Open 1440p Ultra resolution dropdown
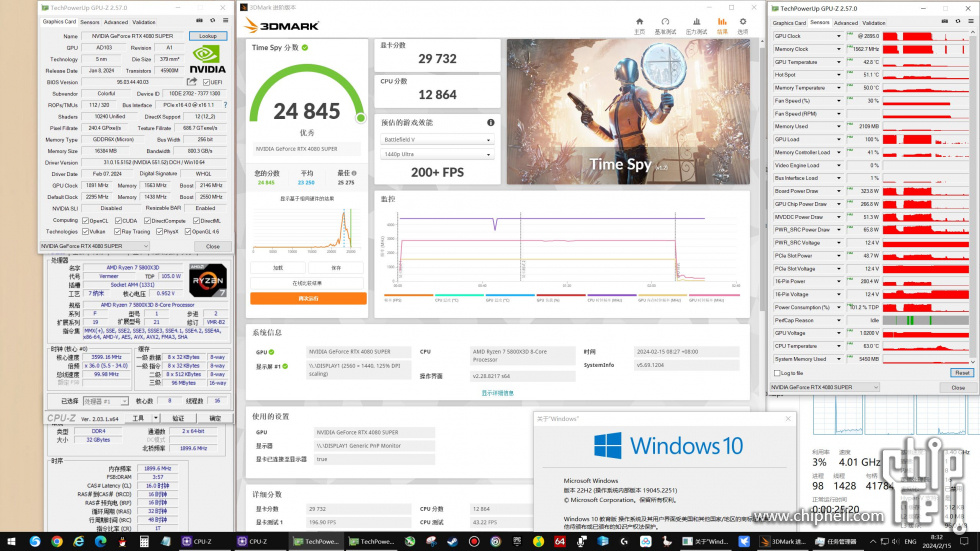 point(437,154)
